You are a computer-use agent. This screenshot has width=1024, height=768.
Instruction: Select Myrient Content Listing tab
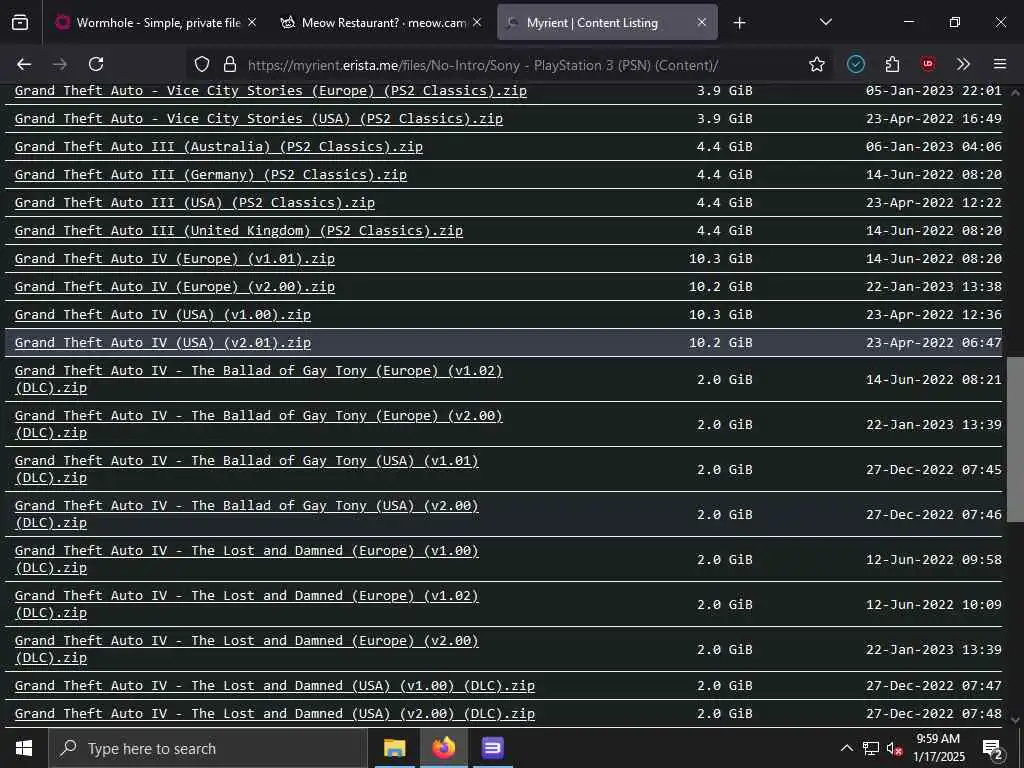[x=607, y=23]
